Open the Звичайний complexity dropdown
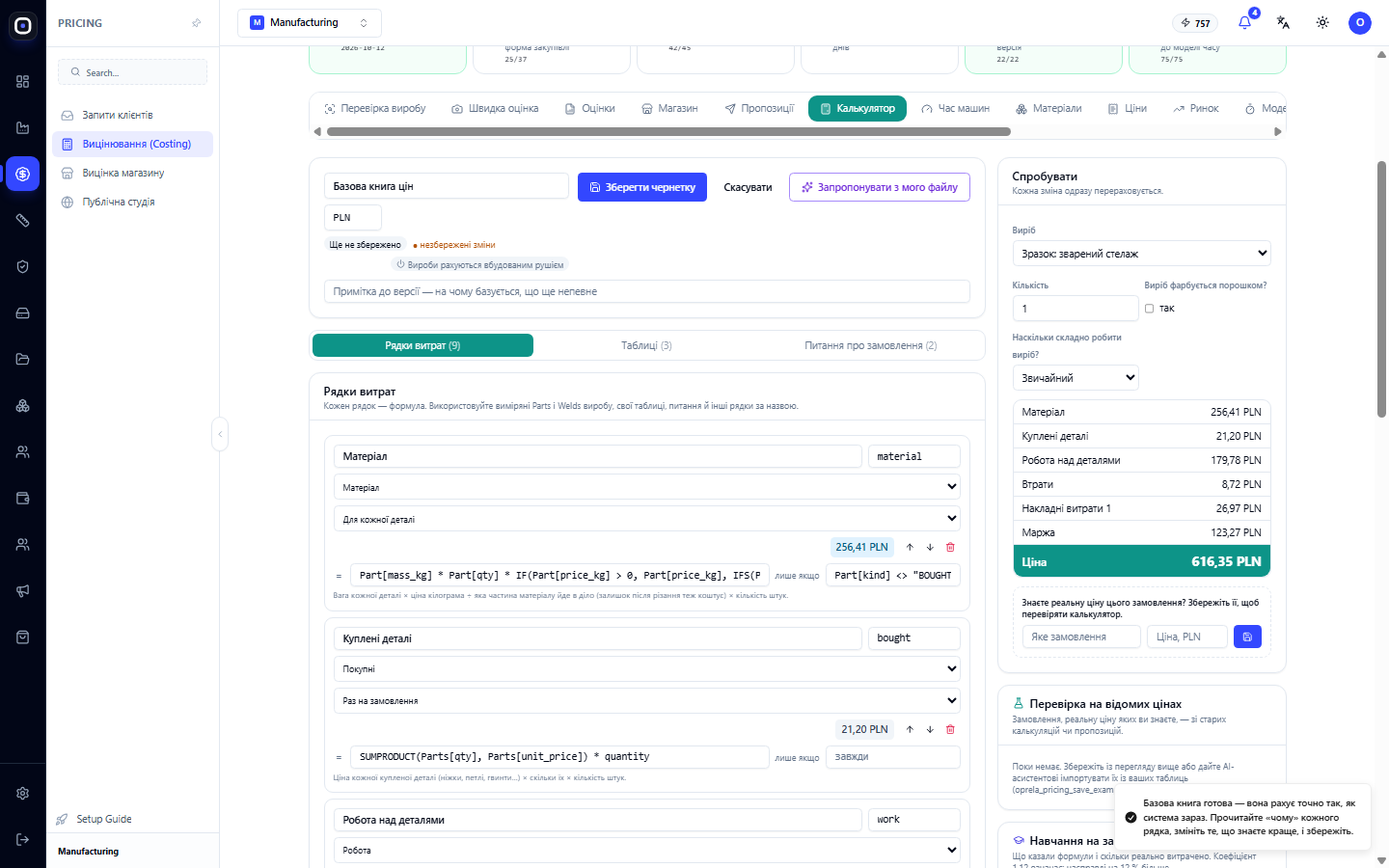This screenshot has height=868, width=1389. tap(1076, 378)
